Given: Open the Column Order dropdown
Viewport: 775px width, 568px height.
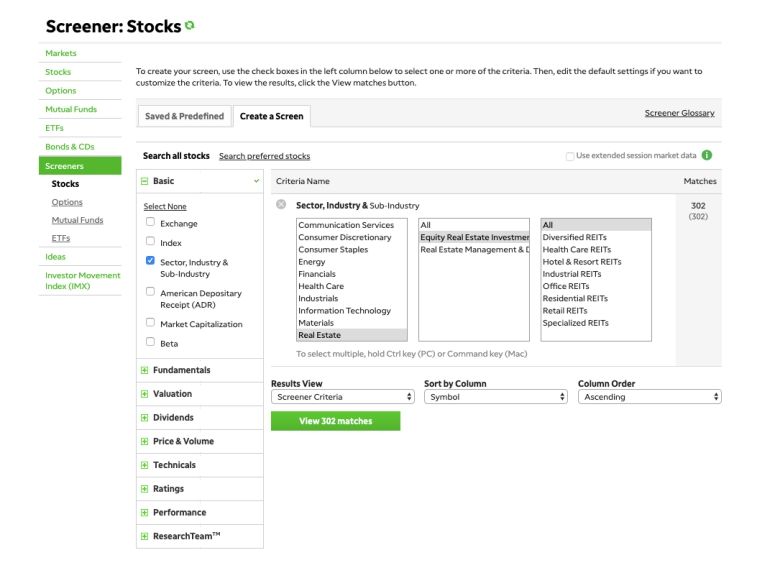Looking at the screenshot, I should tap(649, 397).
